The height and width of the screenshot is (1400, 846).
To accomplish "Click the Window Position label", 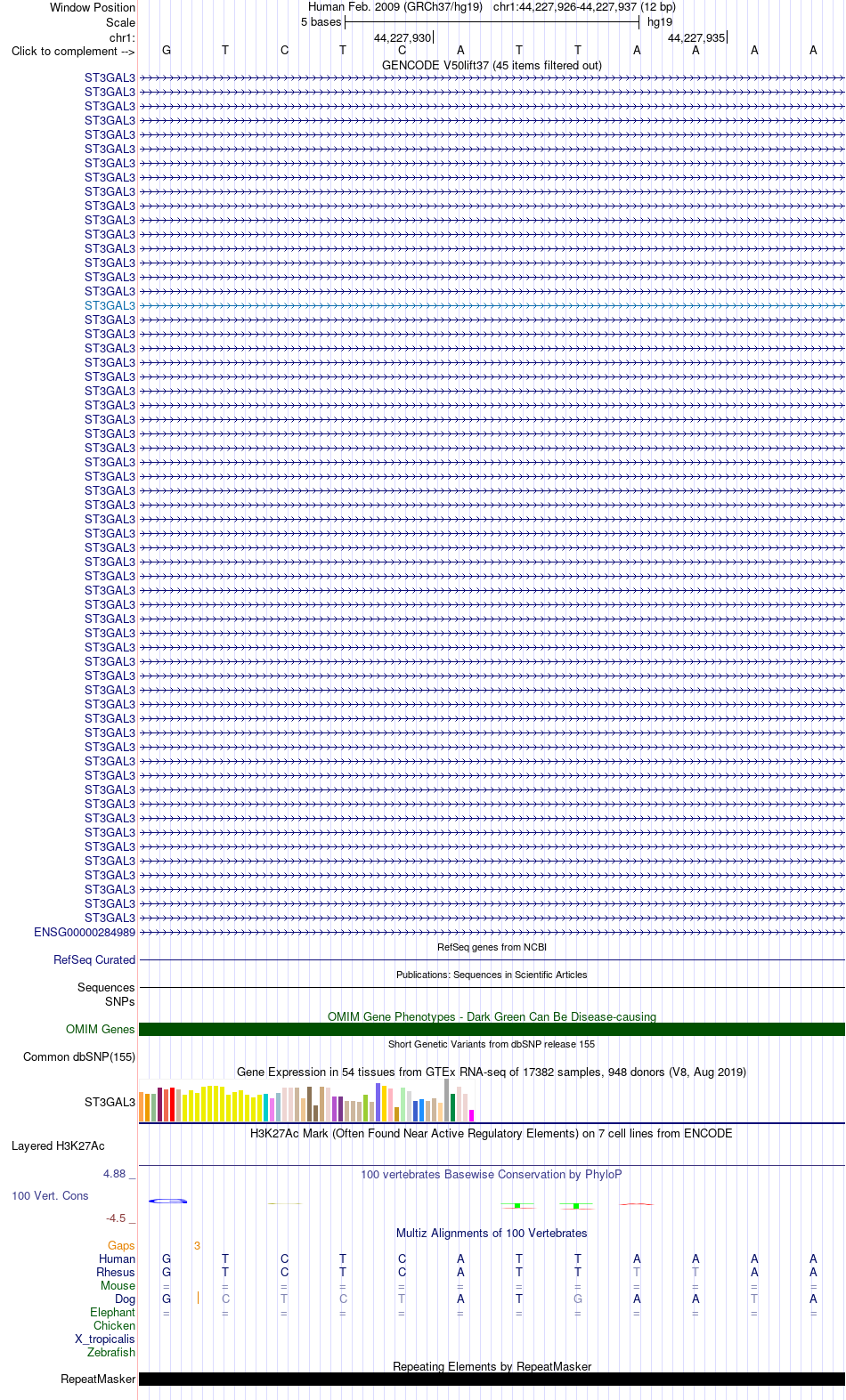I will (93, 7).
